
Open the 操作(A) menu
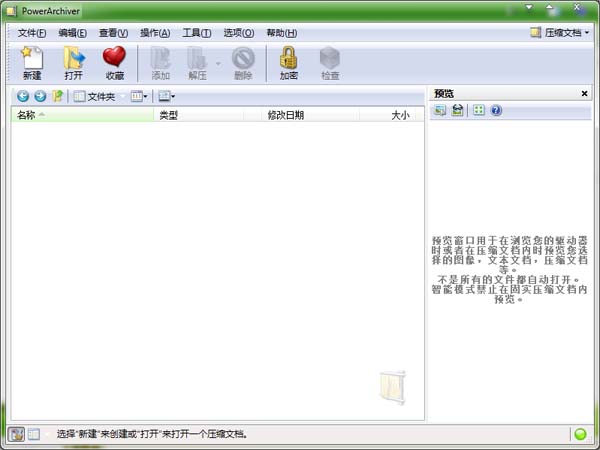tap(155, 33)
